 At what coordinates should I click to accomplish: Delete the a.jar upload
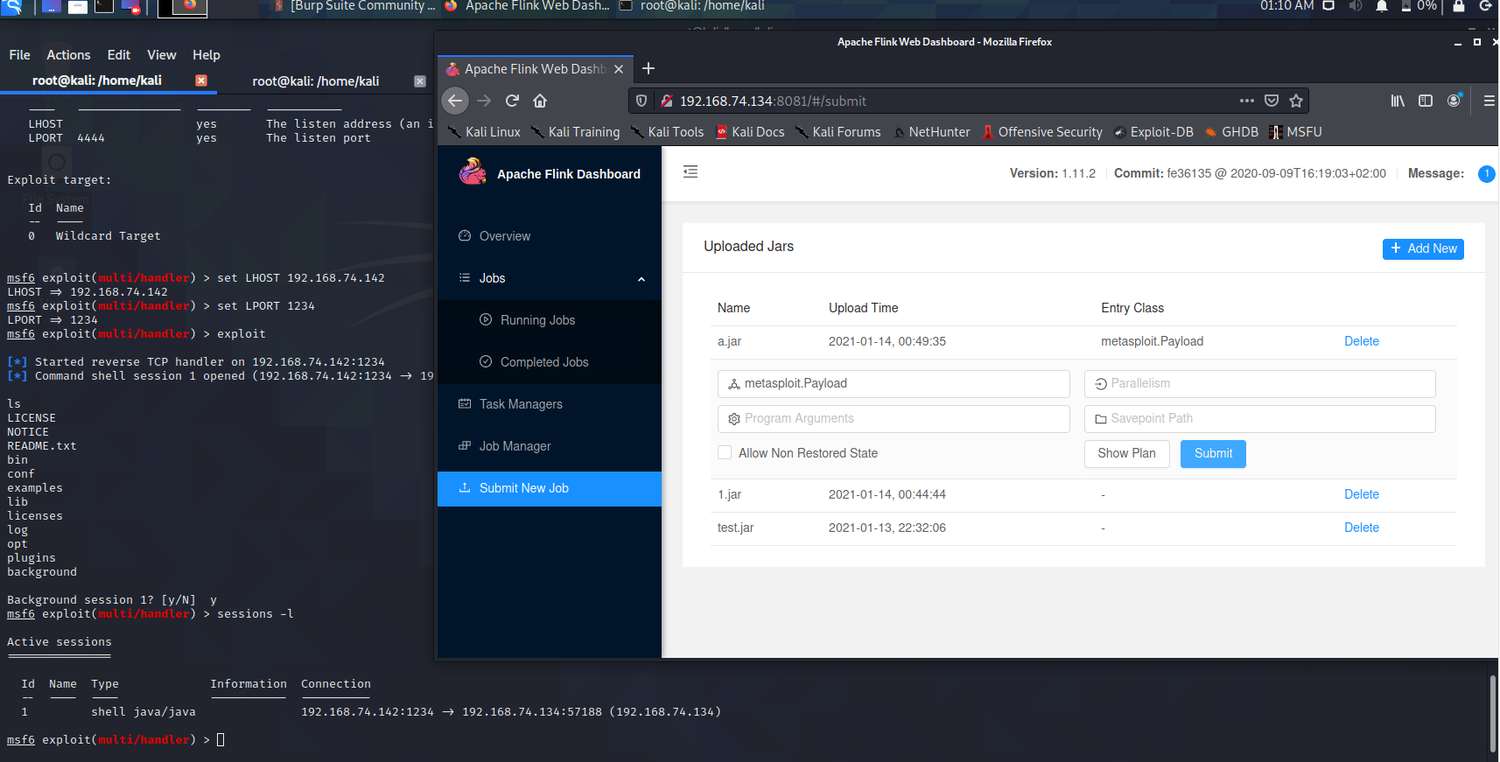(x=1361, y=341)
